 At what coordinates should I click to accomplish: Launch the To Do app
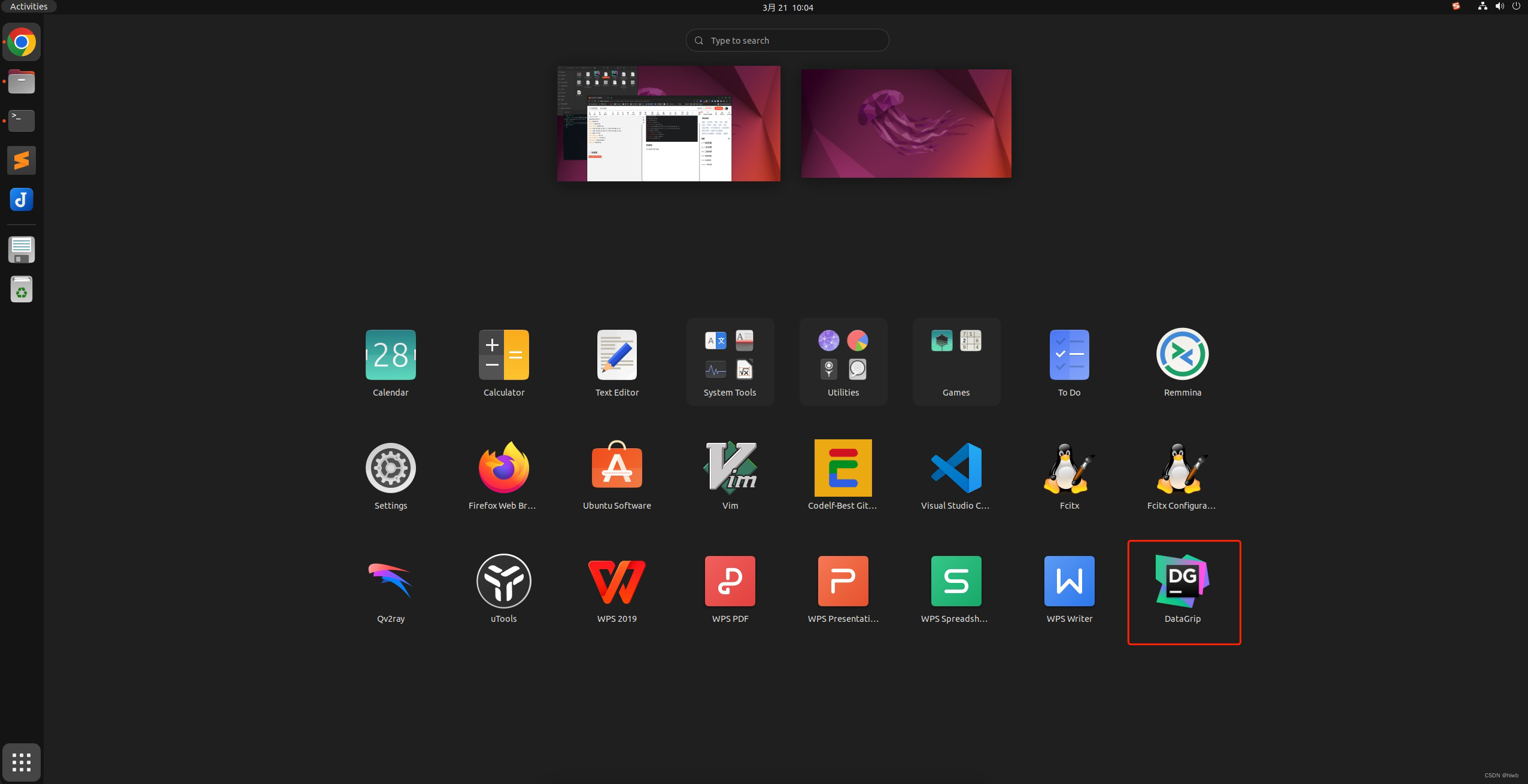[1069, 362]
